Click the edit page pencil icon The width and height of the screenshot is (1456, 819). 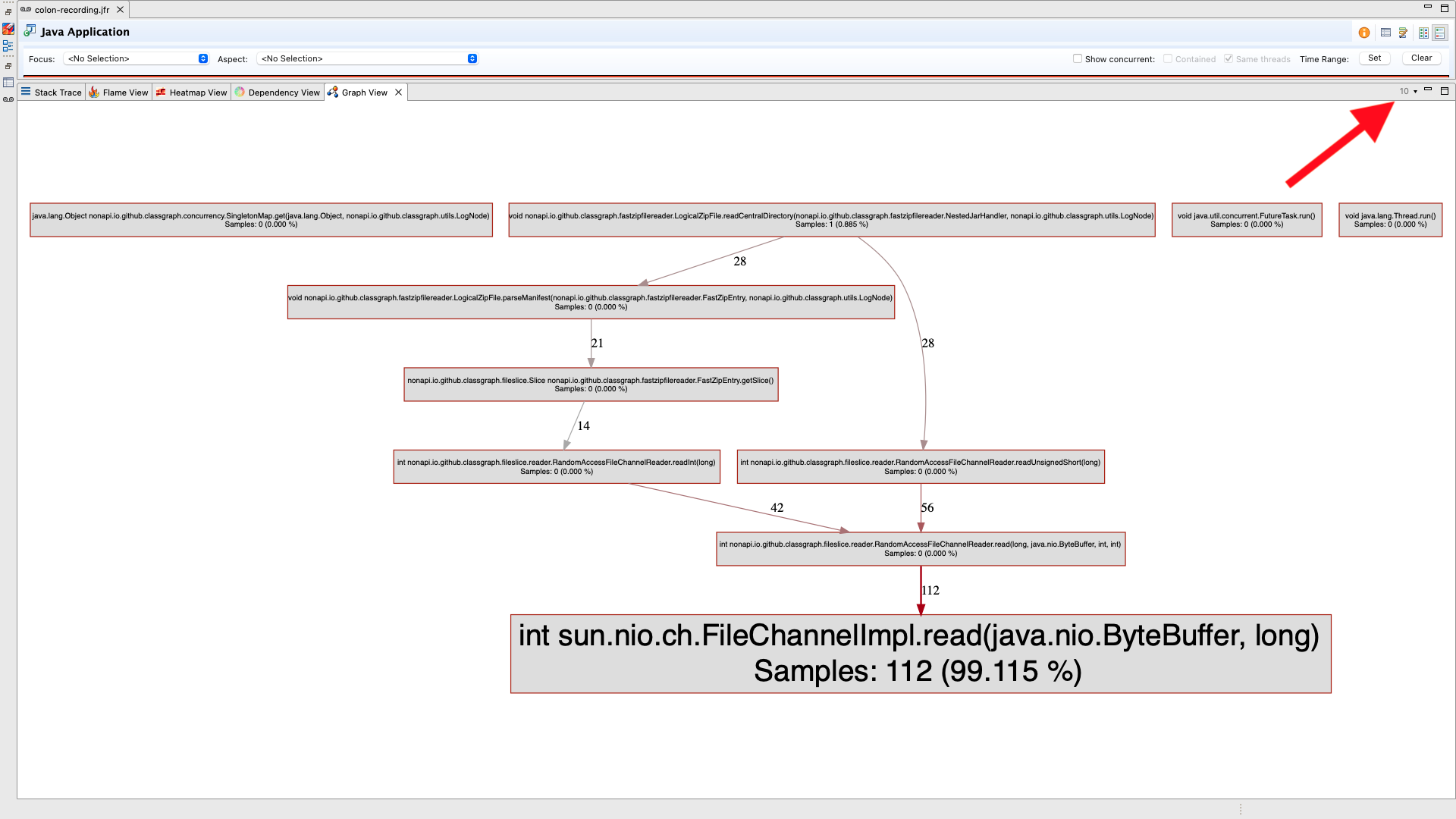point(1403,33)
